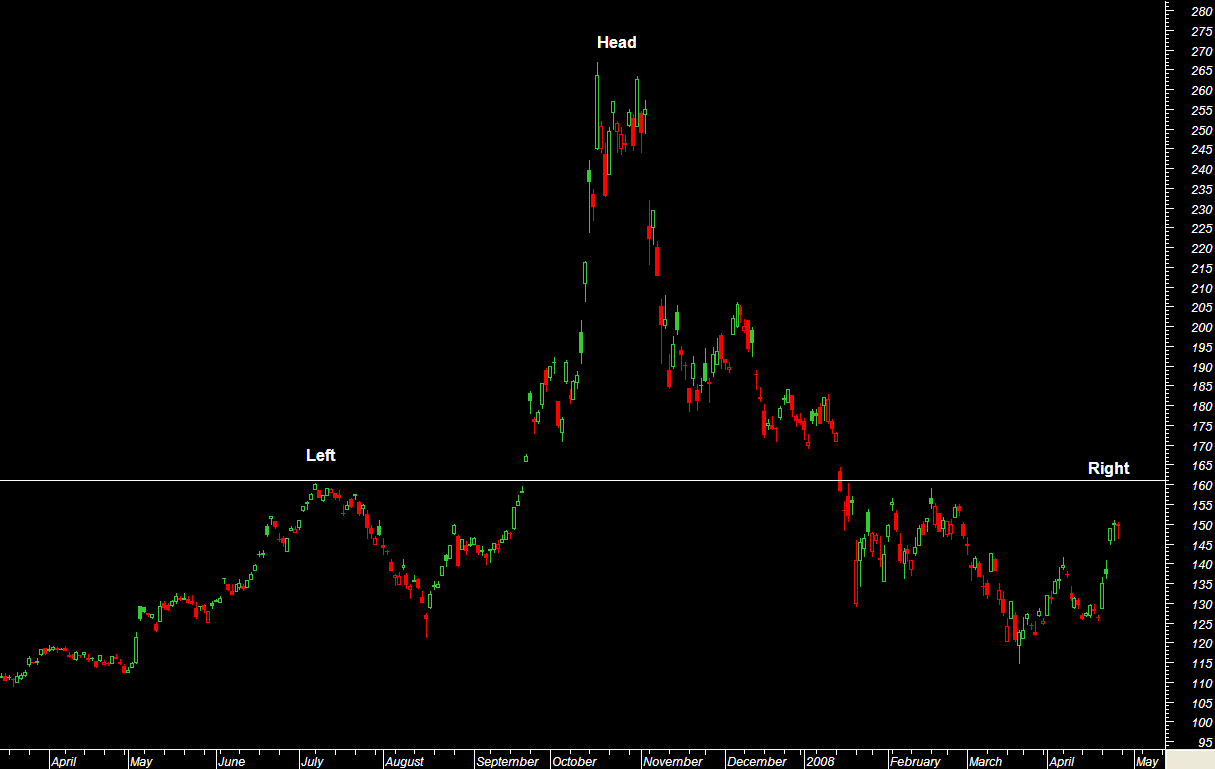Click the 180 price axis value
Viewport: 1215px width, 769px height.
click(1202, 407)
